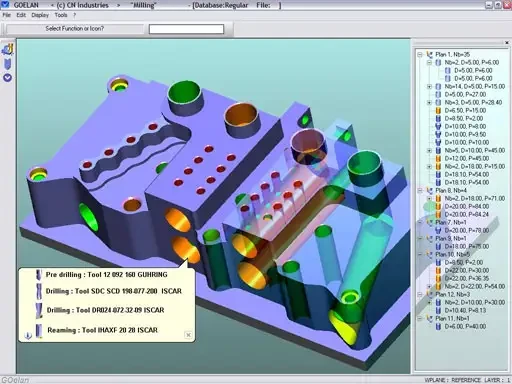Click the blue icon of D=10.40, P=8.13
The height and width of the screenshot is (384, 512).
tap(438, 310)
